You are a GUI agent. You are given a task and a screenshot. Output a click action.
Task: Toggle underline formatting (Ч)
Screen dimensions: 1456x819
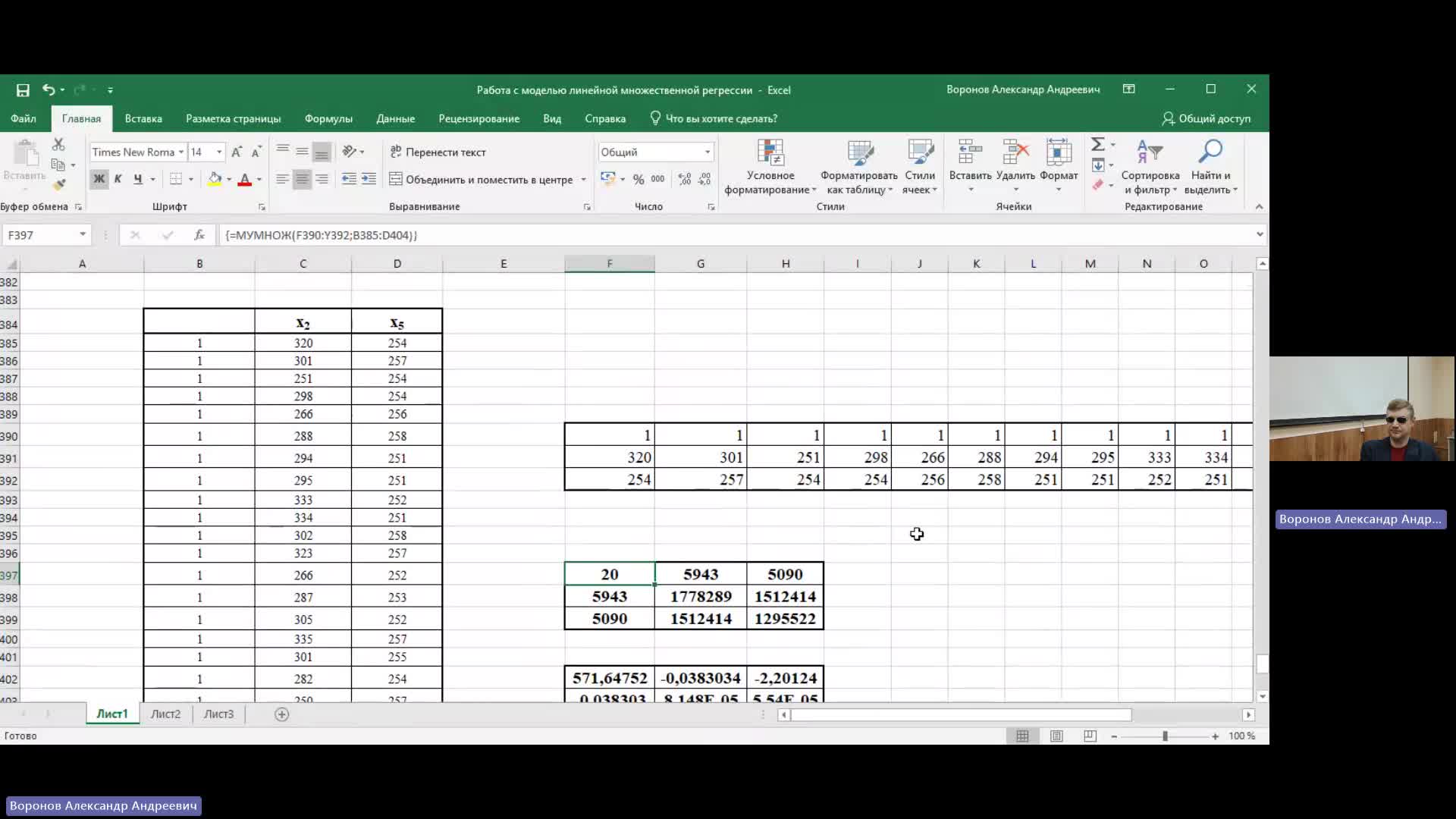[137, 179]
